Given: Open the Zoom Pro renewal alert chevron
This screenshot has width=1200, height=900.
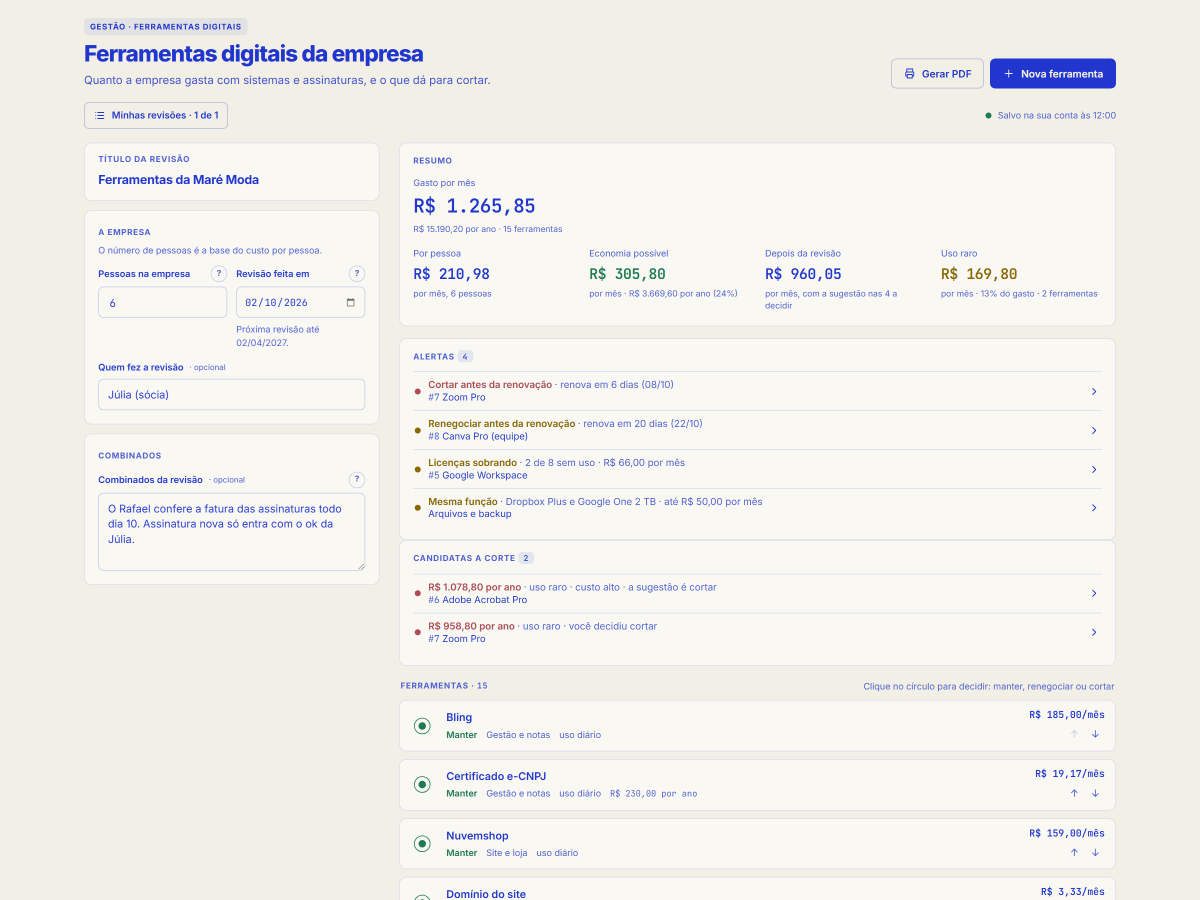Looking at the screenshot, I should (x=1094, y=391).
